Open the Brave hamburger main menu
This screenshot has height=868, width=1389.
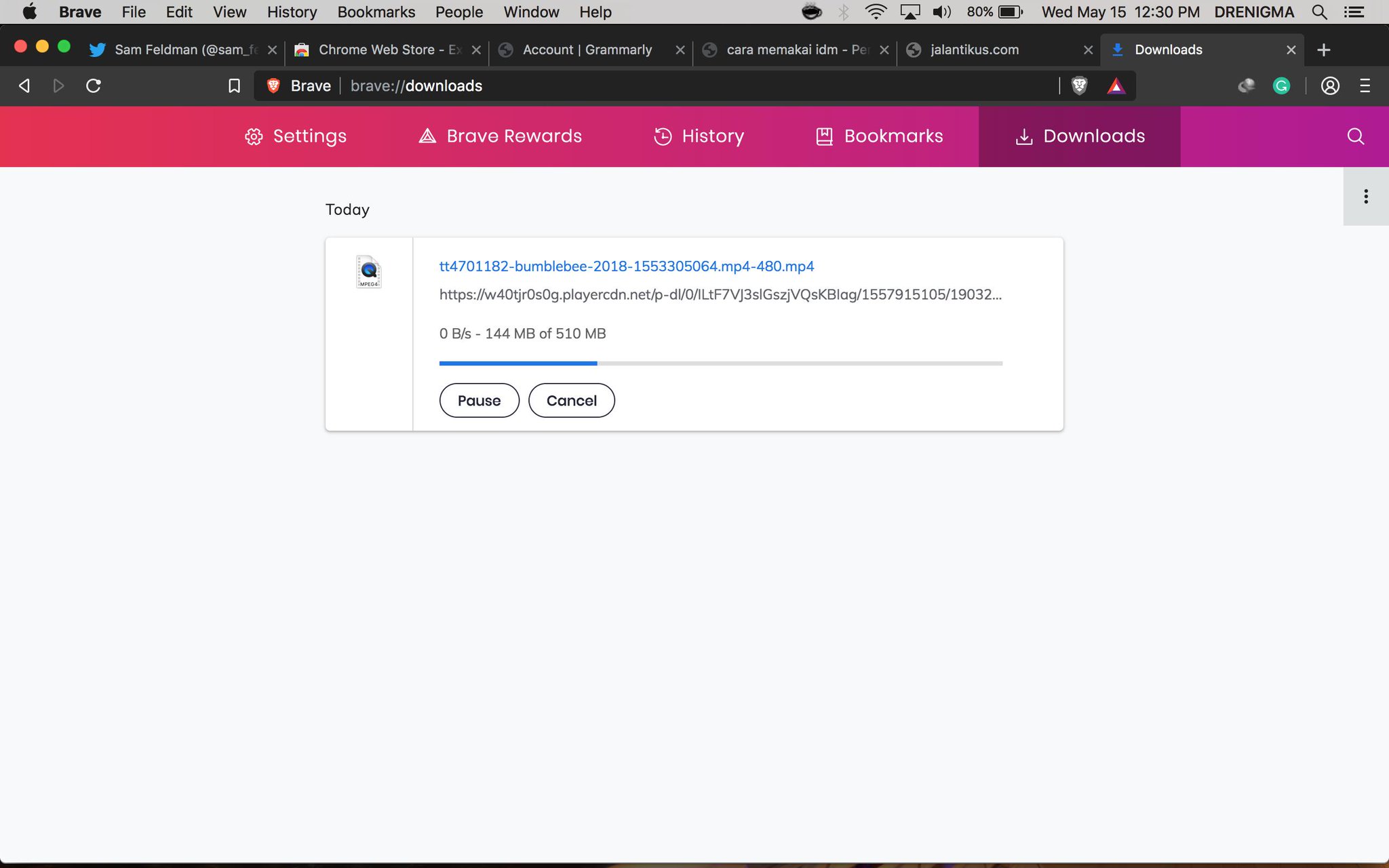1365,85
